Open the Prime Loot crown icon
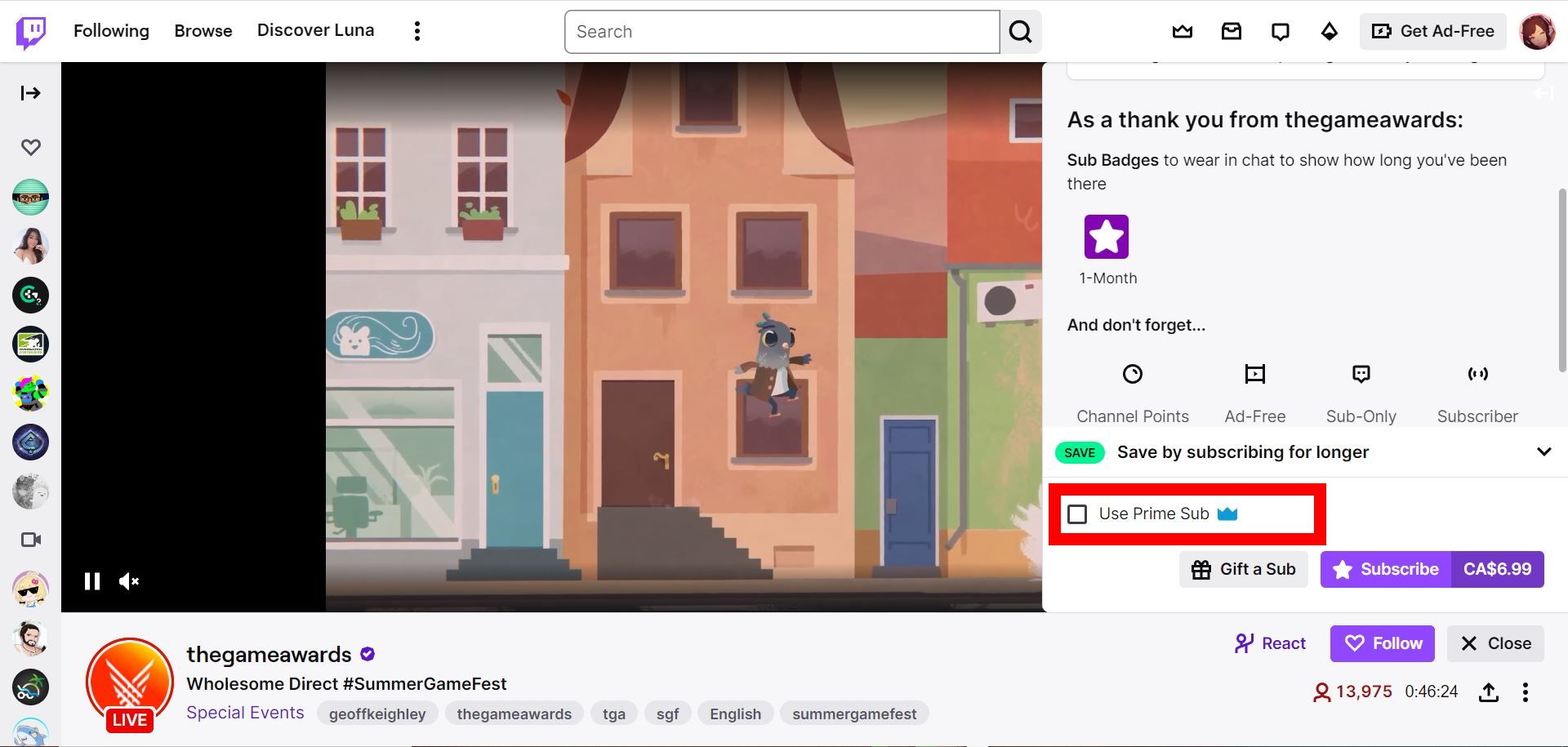Viewport: 1568px width, 747px height. tap(1182, 31)
